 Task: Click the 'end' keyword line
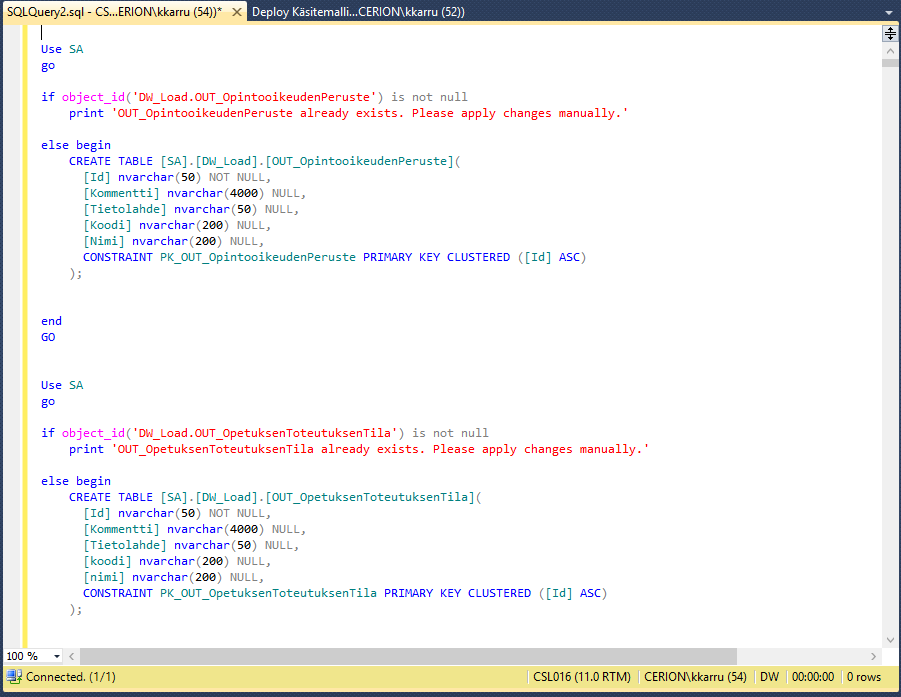(x=51, y=321)
